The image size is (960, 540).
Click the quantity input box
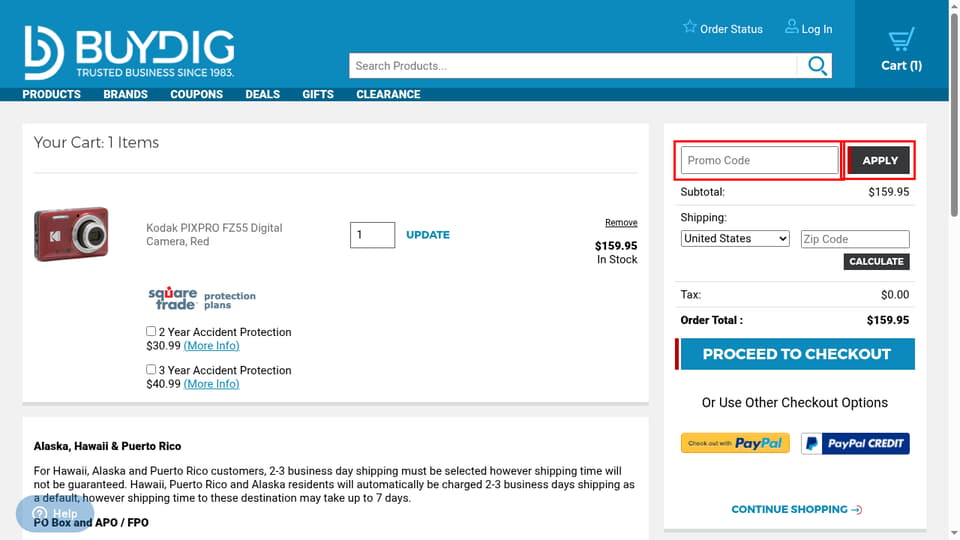(372, 235)
